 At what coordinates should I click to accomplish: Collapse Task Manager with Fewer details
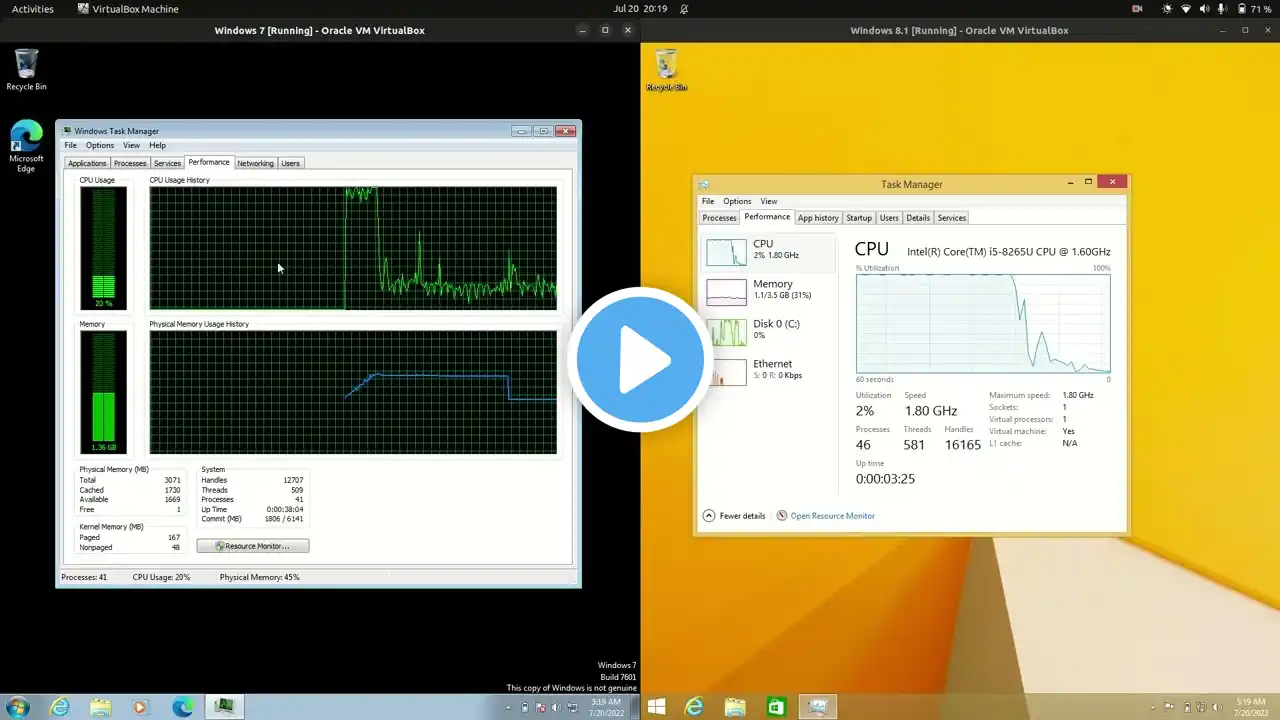[734, 516]
